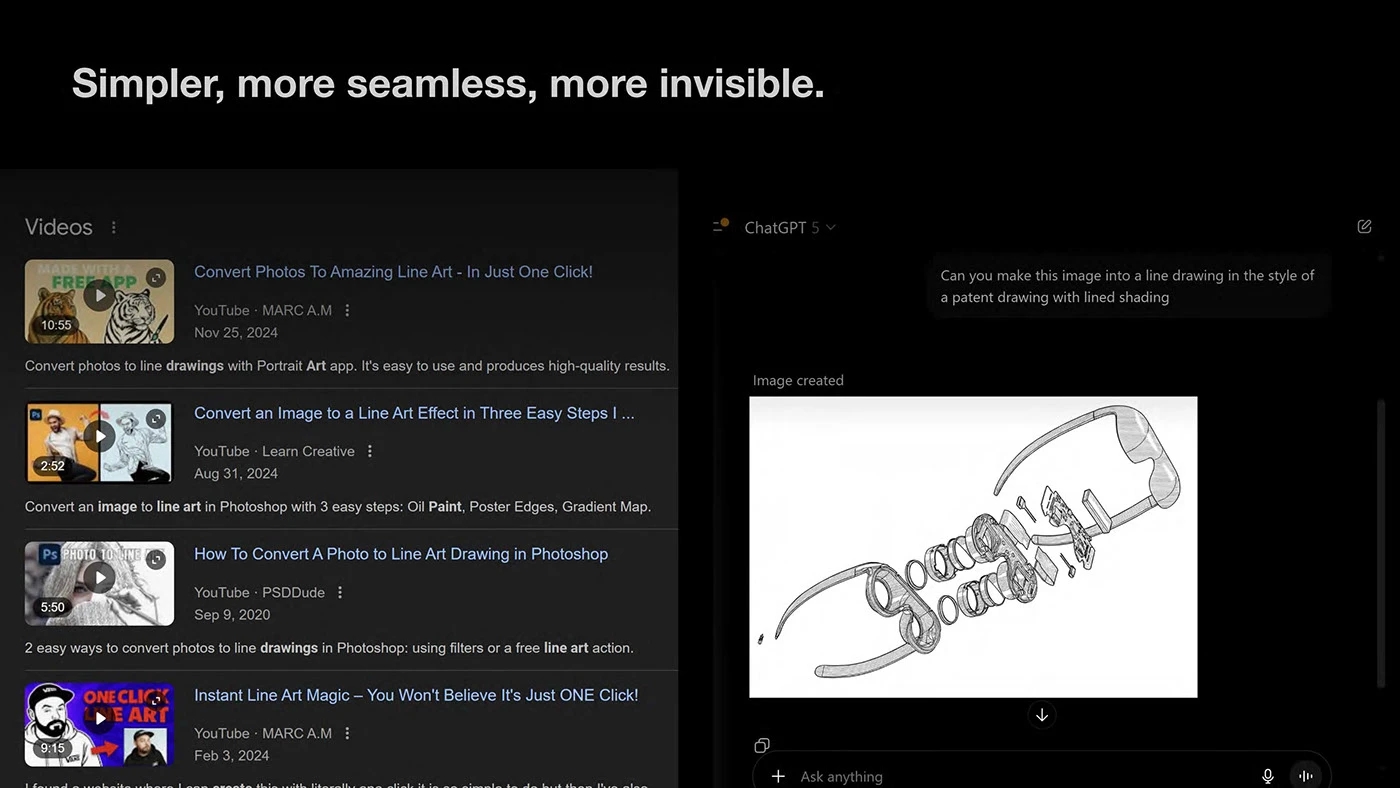Open preview icon on the 10:55 tiger thumbnail

[x=155, y=278]
